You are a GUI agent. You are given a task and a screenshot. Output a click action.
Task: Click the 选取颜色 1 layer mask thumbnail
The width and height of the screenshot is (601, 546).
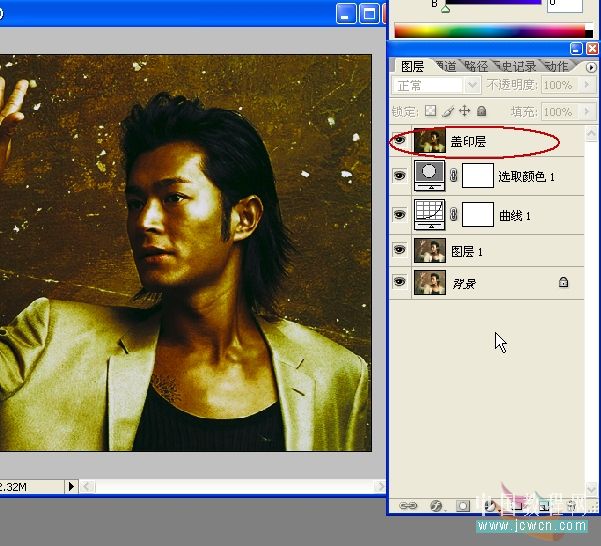(x=478, y=175)
